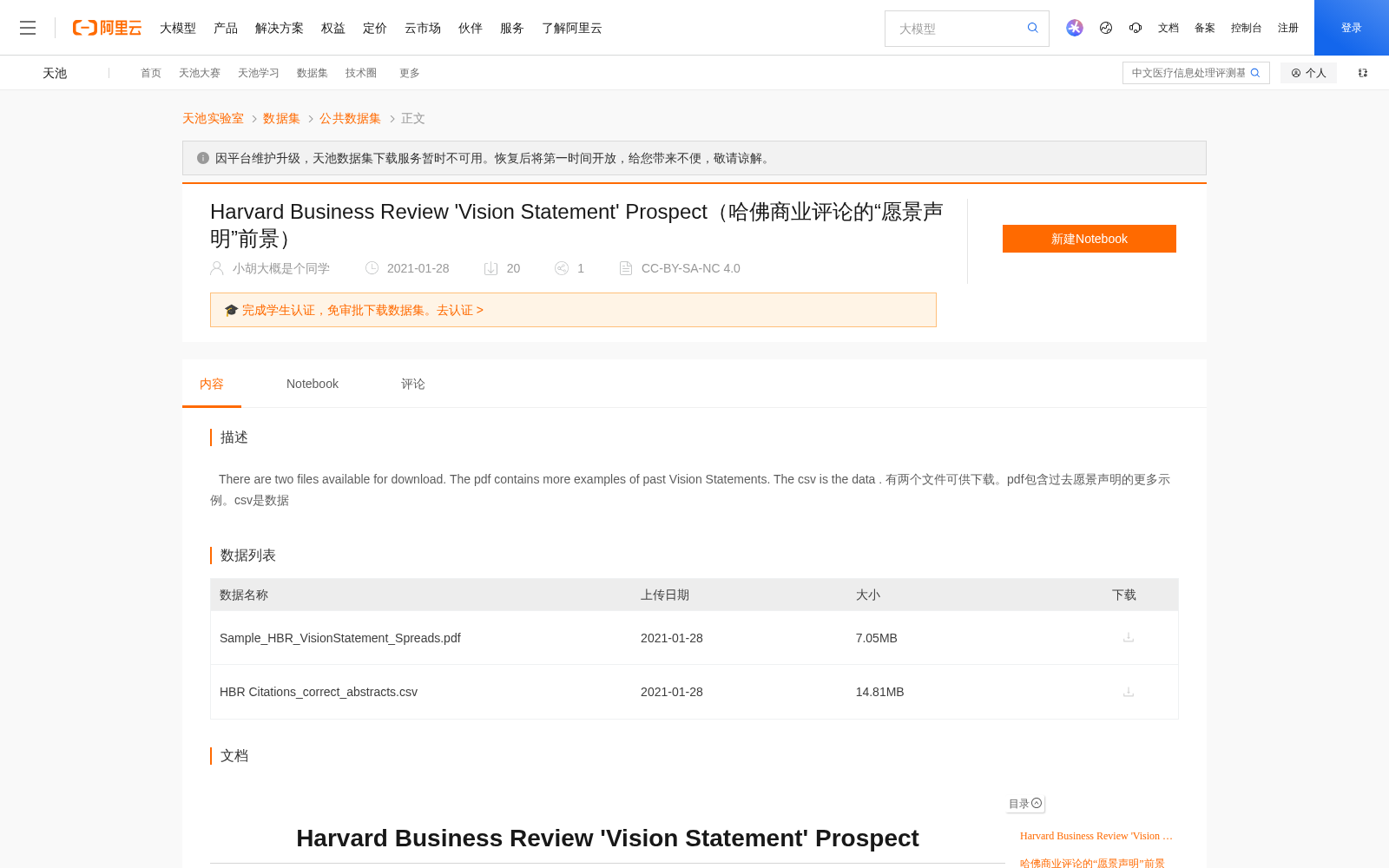The width and height of the screenshot is (1389, 868).
Task: Click 上传日期 column header
Action: tap(665, 595)
